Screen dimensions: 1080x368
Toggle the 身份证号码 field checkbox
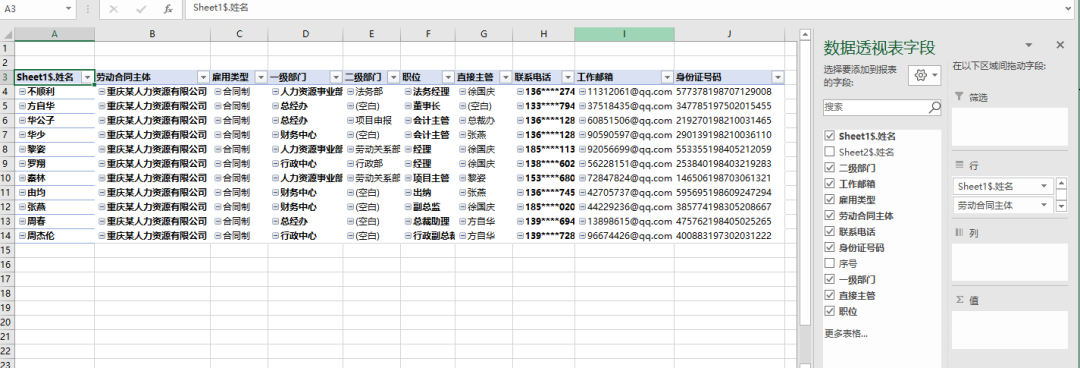point(829,247)
